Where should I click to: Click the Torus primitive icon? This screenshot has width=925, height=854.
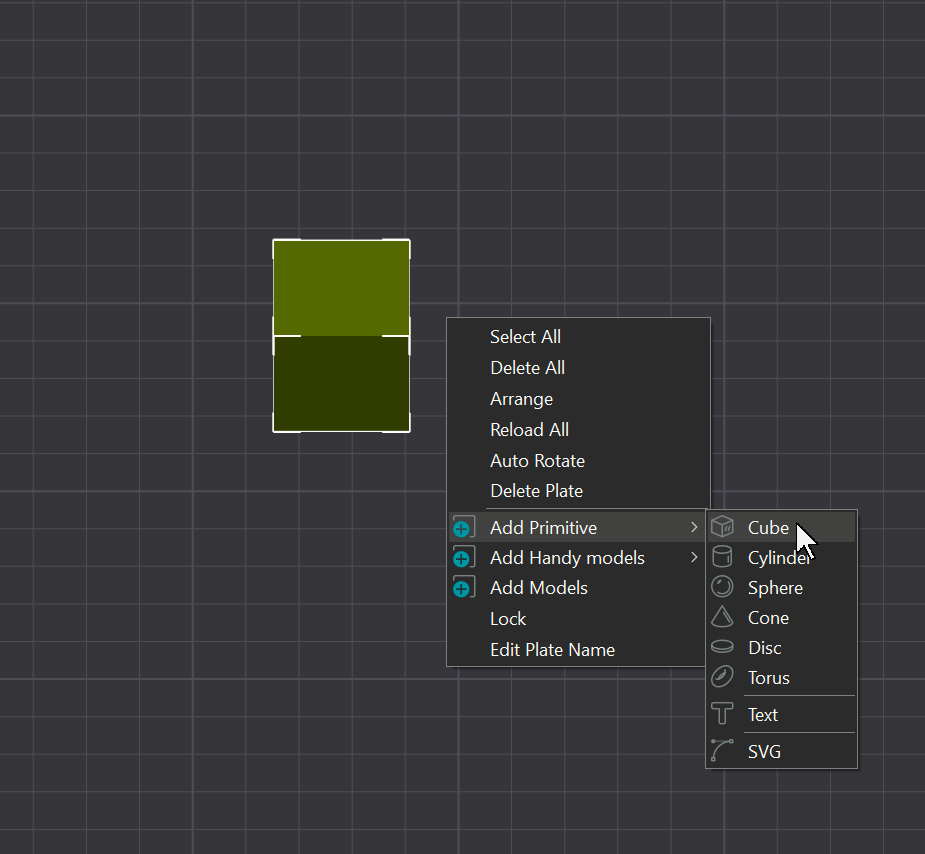coord(721,677)
